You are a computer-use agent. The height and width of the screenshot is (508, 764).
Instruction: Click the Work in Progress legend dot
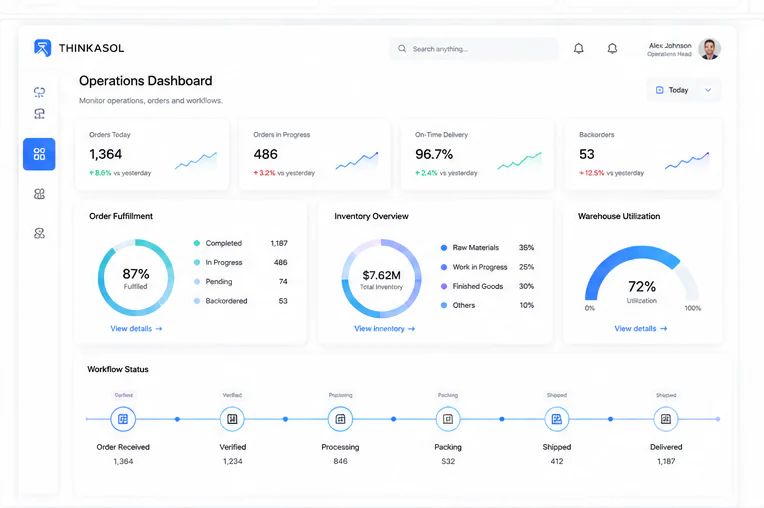click(x=444, y=267)
